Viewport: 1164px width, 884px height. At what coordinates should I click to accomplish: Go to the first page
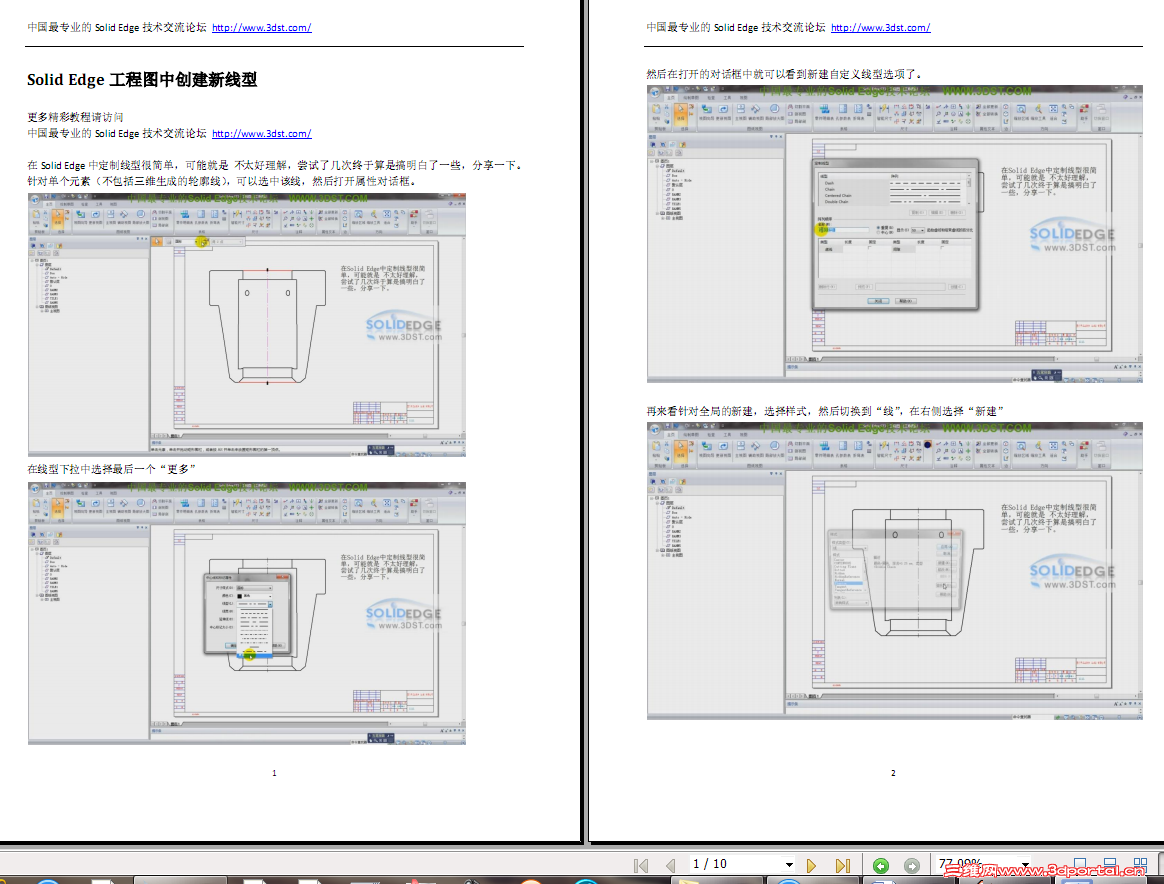[641, 865]
